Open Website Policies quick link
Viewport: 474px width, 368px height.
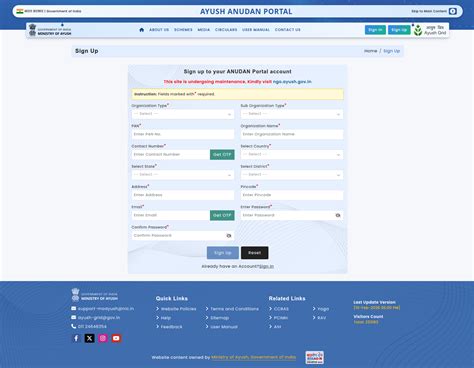click(178, 309)
